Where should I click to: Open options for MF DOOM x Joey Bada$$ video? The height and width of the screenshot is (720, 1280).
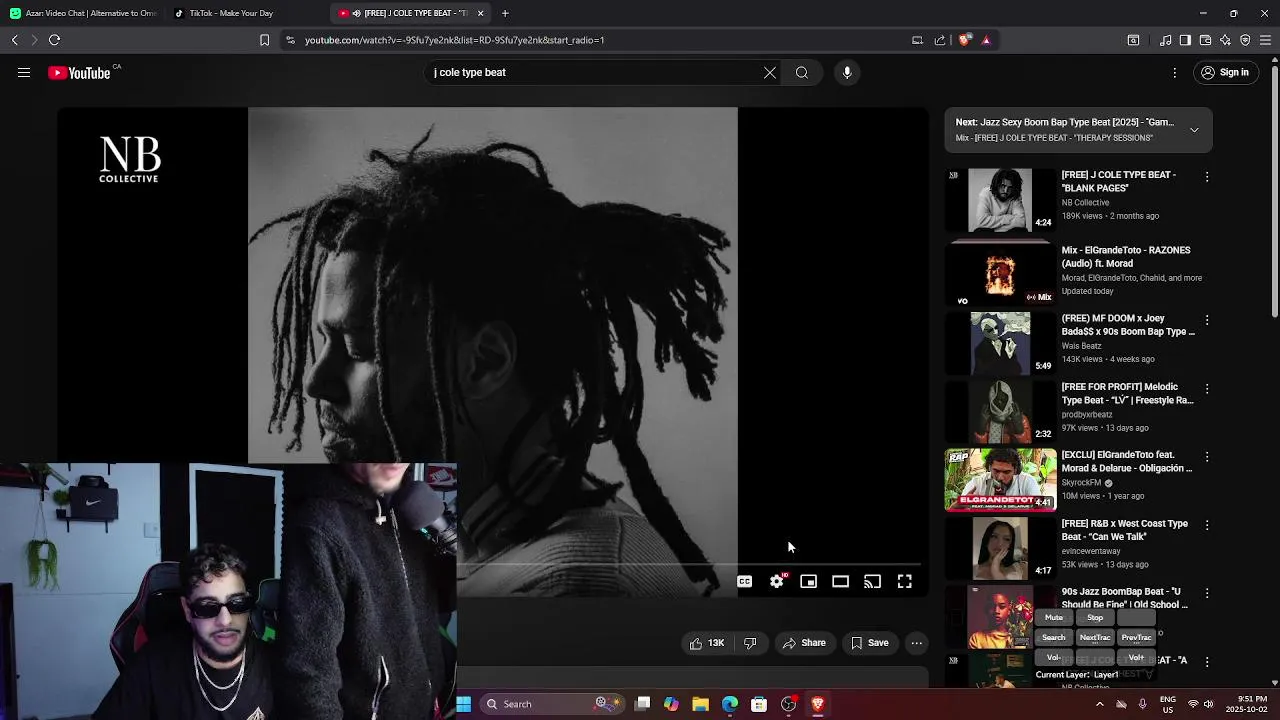coord(1207,320)
